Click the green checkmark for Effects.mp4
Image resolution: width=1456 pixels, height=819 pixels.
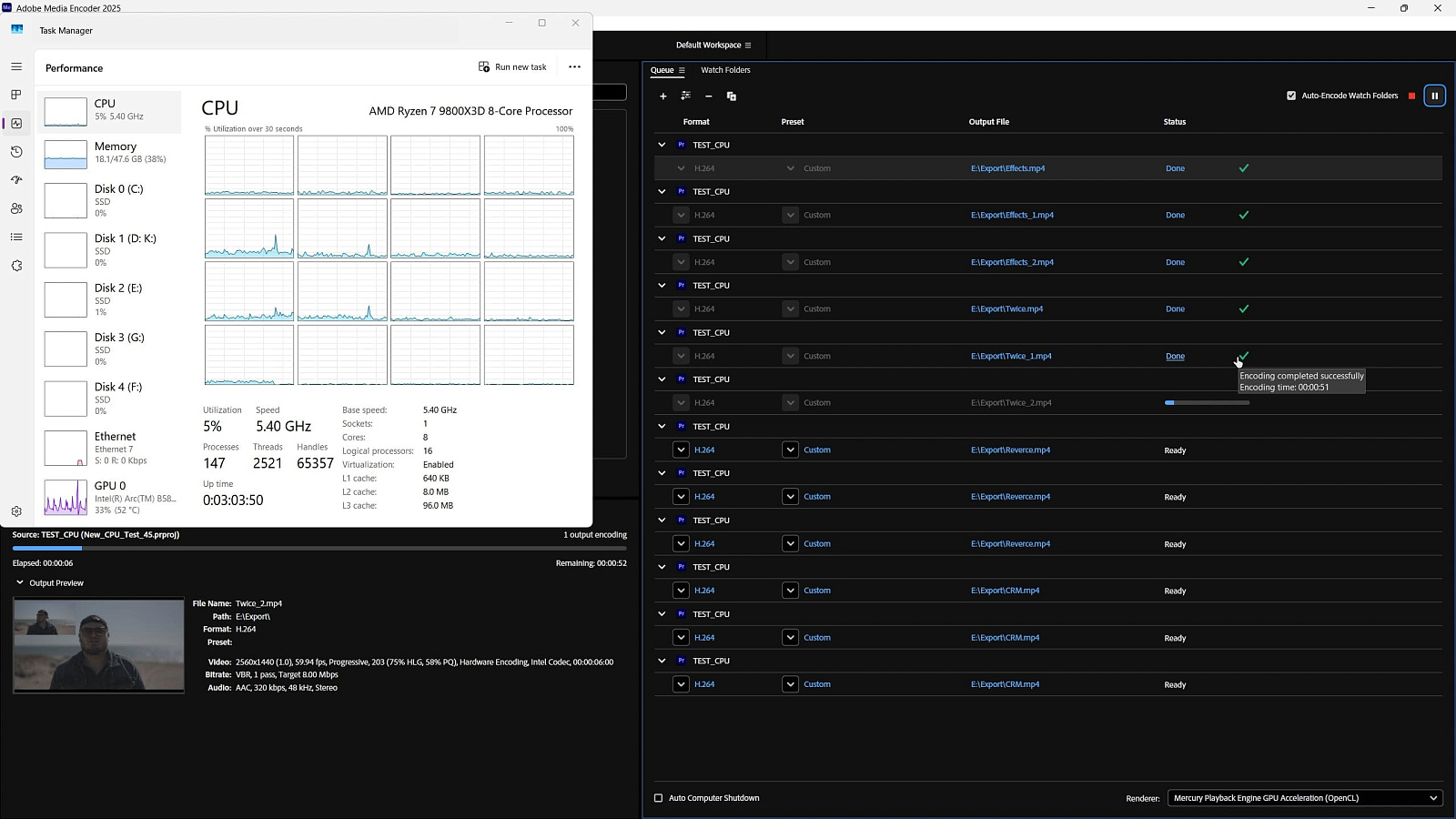point(1244,167)
